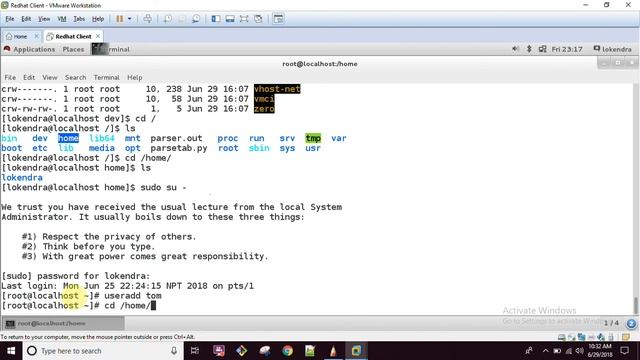Take a snapshot of the virtual machine
This screenshot has height=360, width=640.
(168, 19)
